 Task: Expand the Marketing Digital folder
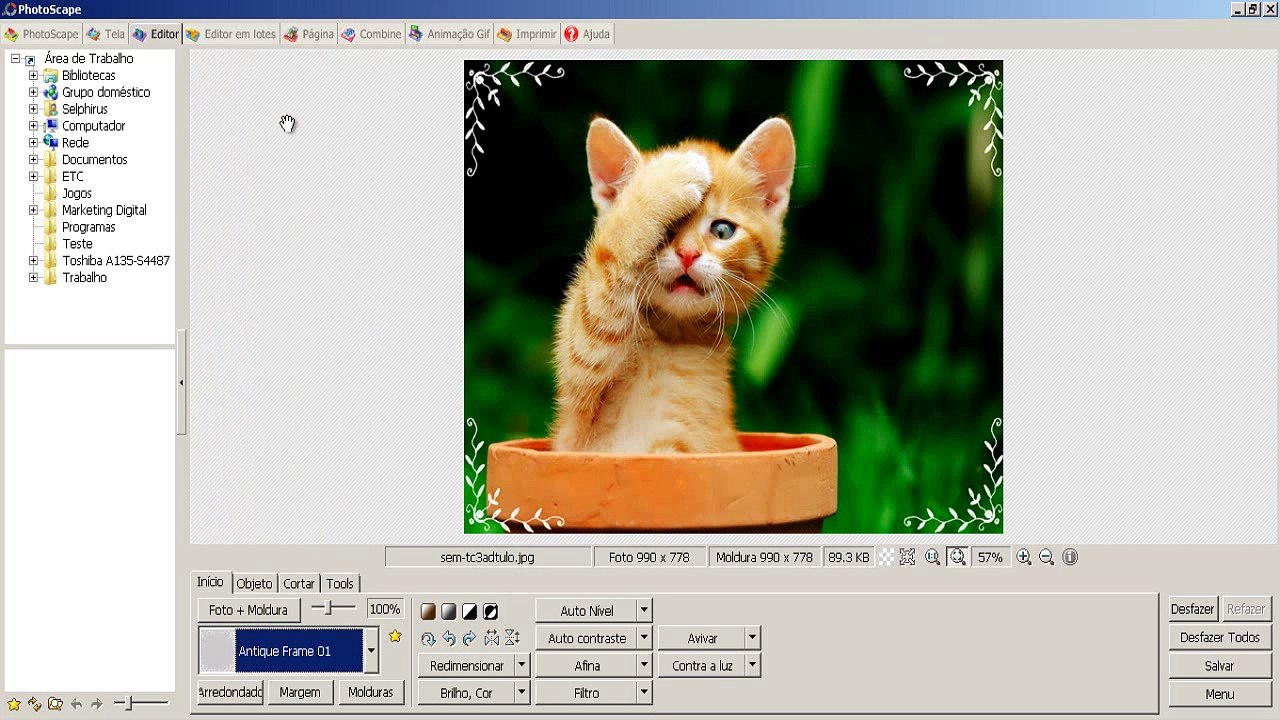pos(33,210)
